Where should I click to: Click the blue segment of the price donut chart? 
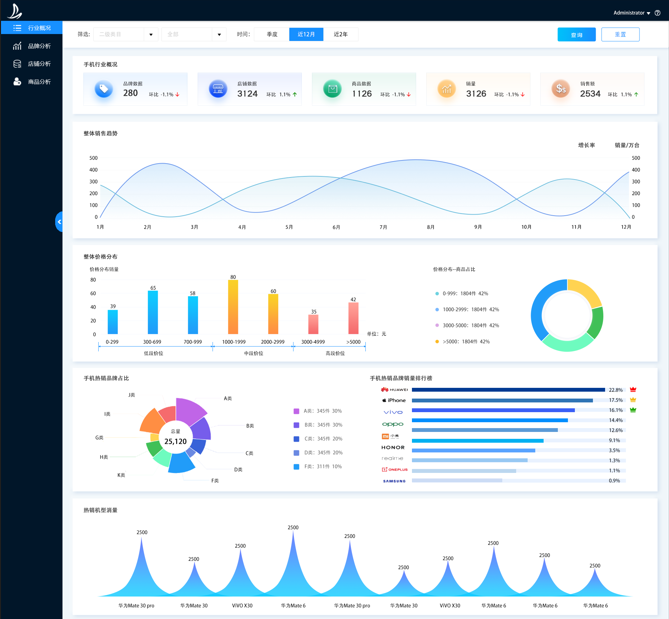(x=537, y=309)
